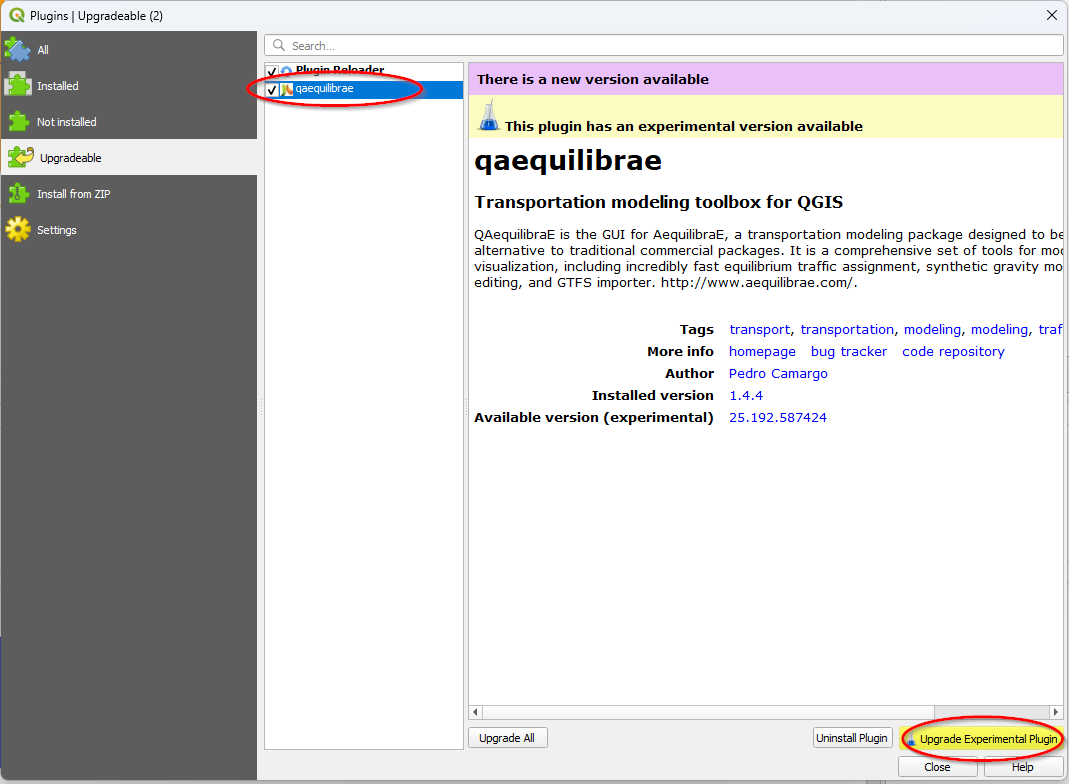1069x784 pixels.
Task: Open Install from ZIP via its icon
Action: pos(18,193)
